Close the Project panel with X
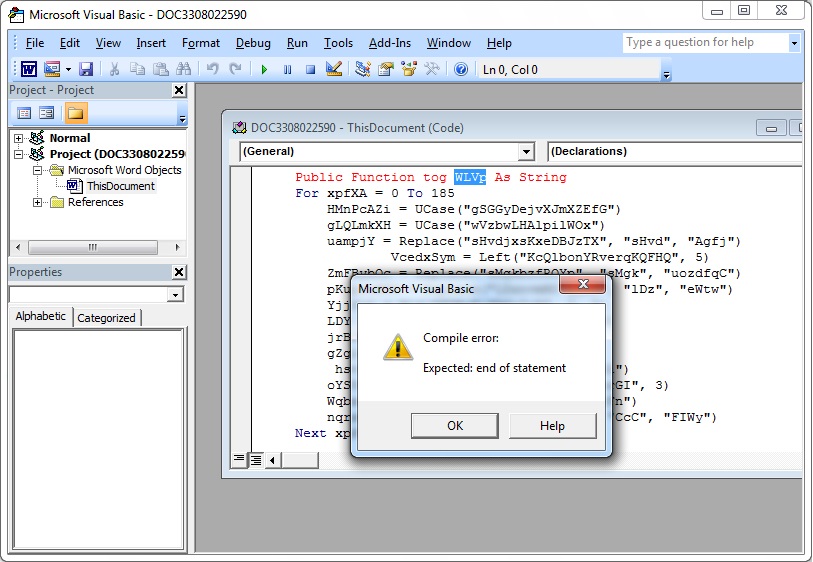813x562 pixels. [179, 90]
